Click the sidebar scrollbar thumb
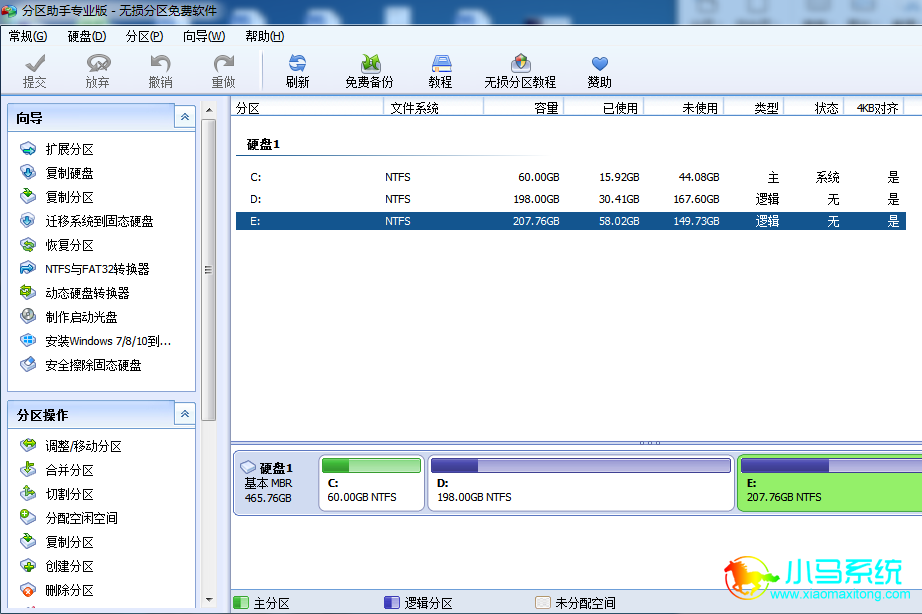Image resolution: width=922 pixels, height=614 pixels. pyautogui.click(x=209, y=270)
